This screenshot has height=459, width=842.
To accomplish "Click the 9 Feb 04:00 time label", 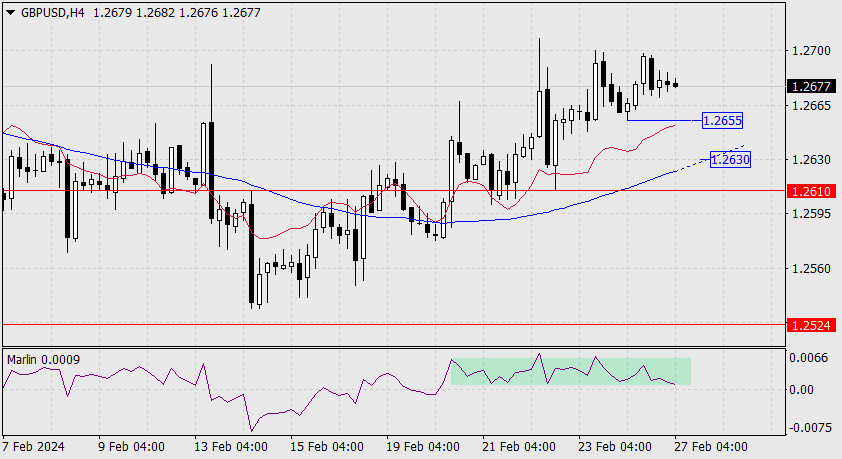I will pyautogui.click(x=131, y=447).
